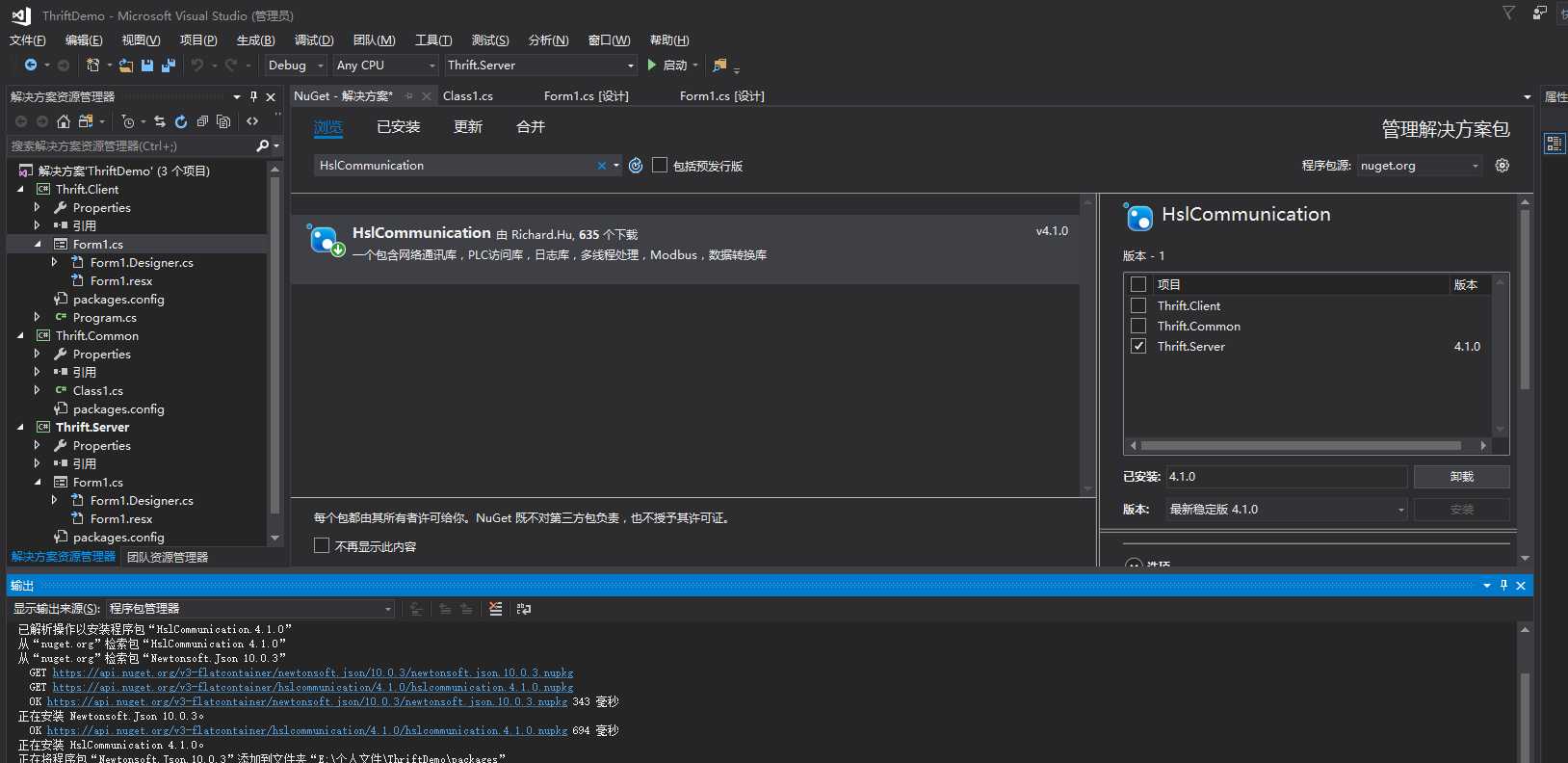The image size is (1568, 763).
Task: Click the search magnifier in Solution Explorer
Action: point(262,145)
